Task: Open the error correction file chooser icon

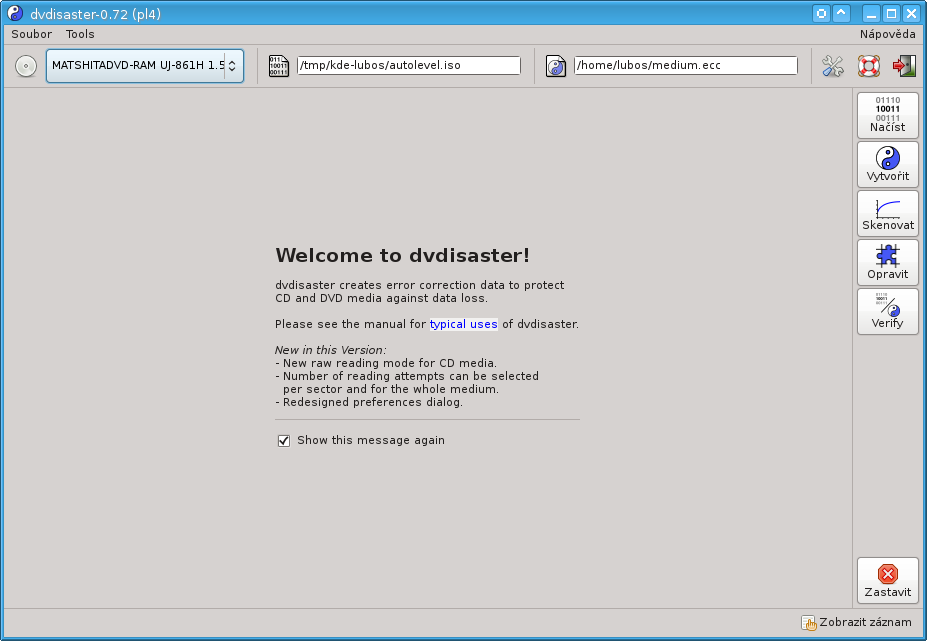Action: pyautogui.click(x=556, y=66)
